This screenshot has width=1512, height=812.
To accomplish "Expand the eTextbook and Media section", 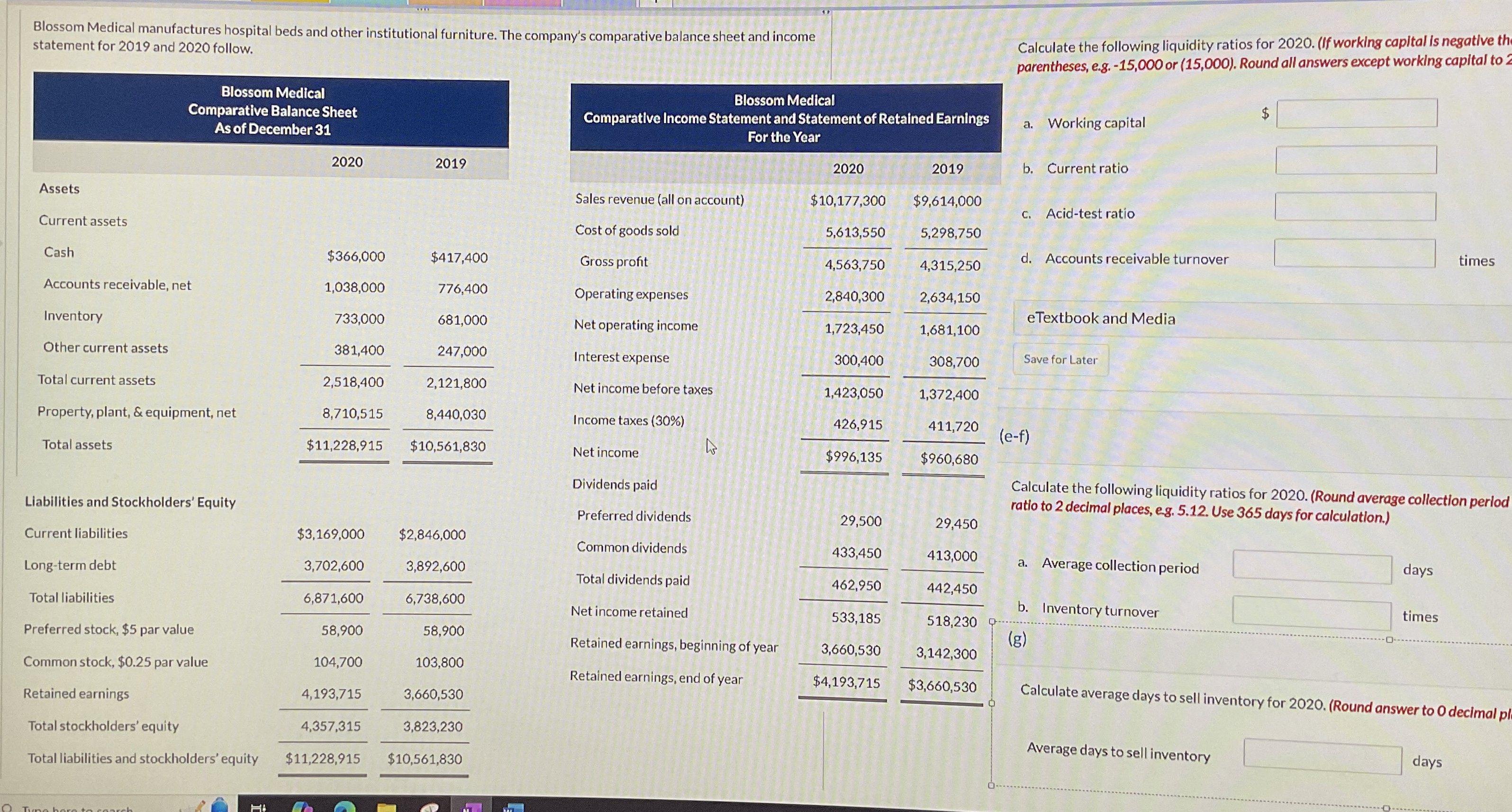I will tap(1101, 318).
